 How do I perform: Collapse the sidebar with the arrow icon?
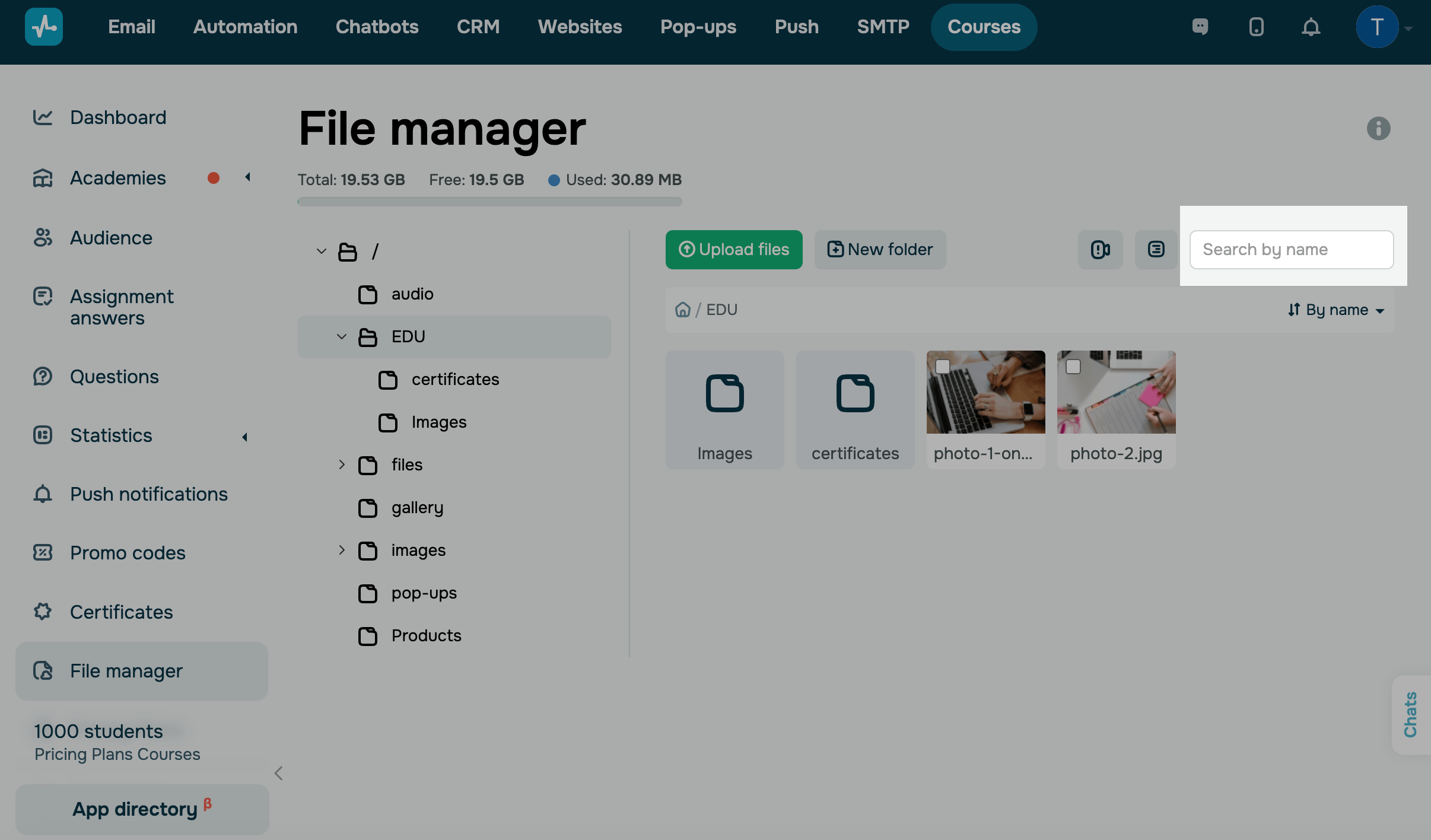click(279, 773)
